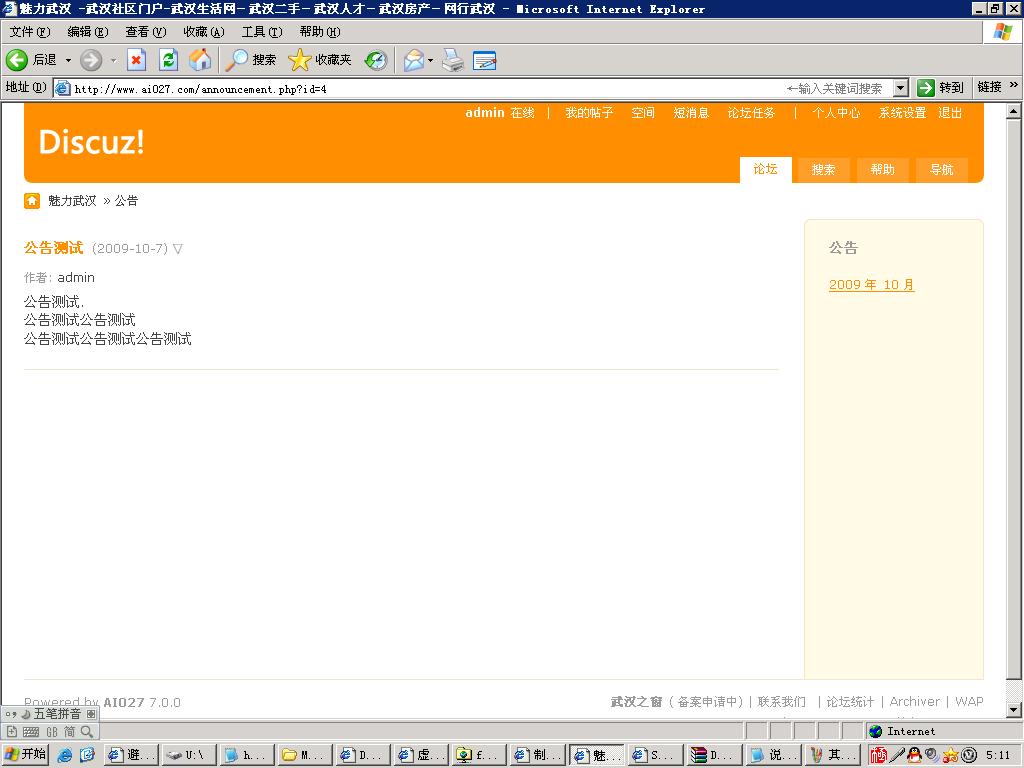Click inside the address bar URL field
This screenshot has height=768, width=1024.
[300, 87]
